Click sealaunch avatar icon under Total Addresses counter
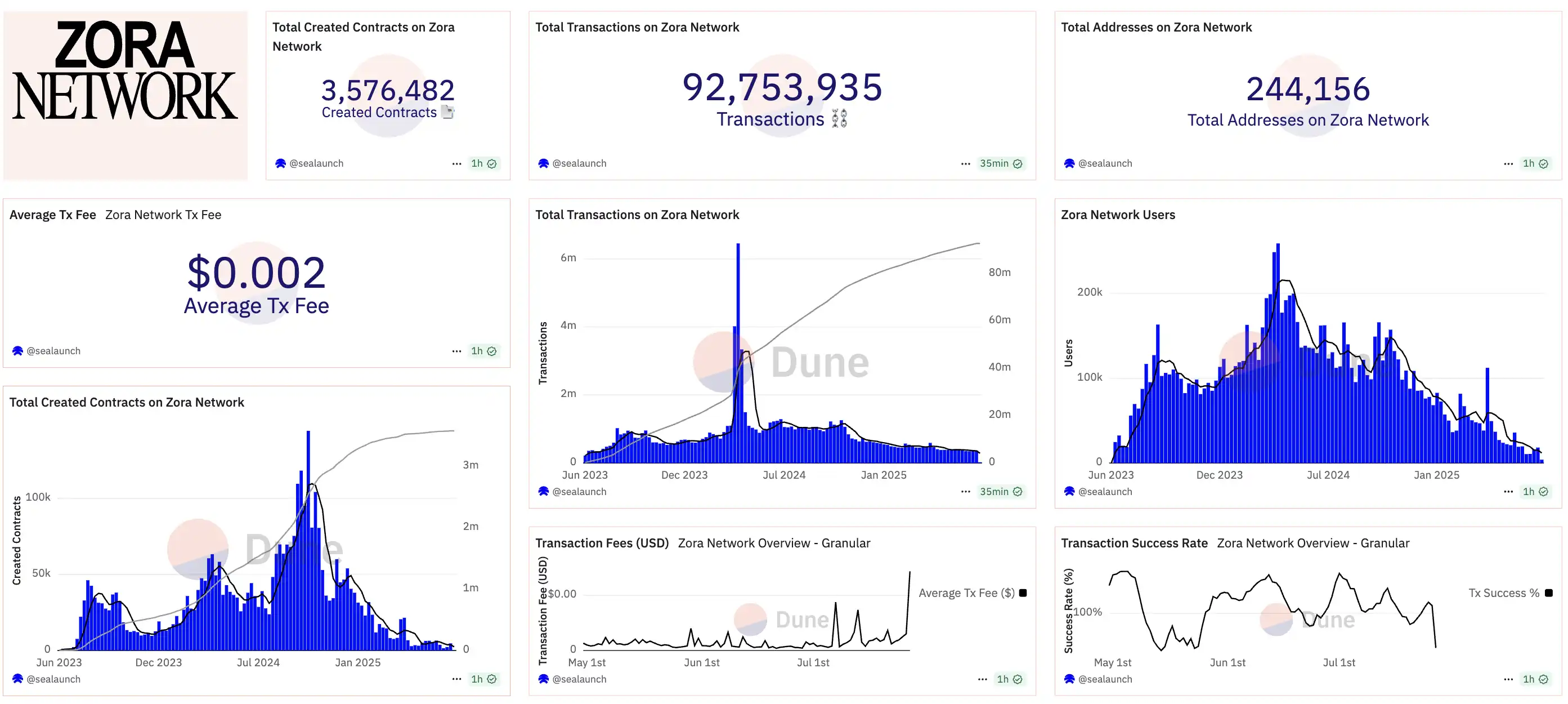Image resolution: width=1568 pixels, height=704 pixels. point(1069,163)
